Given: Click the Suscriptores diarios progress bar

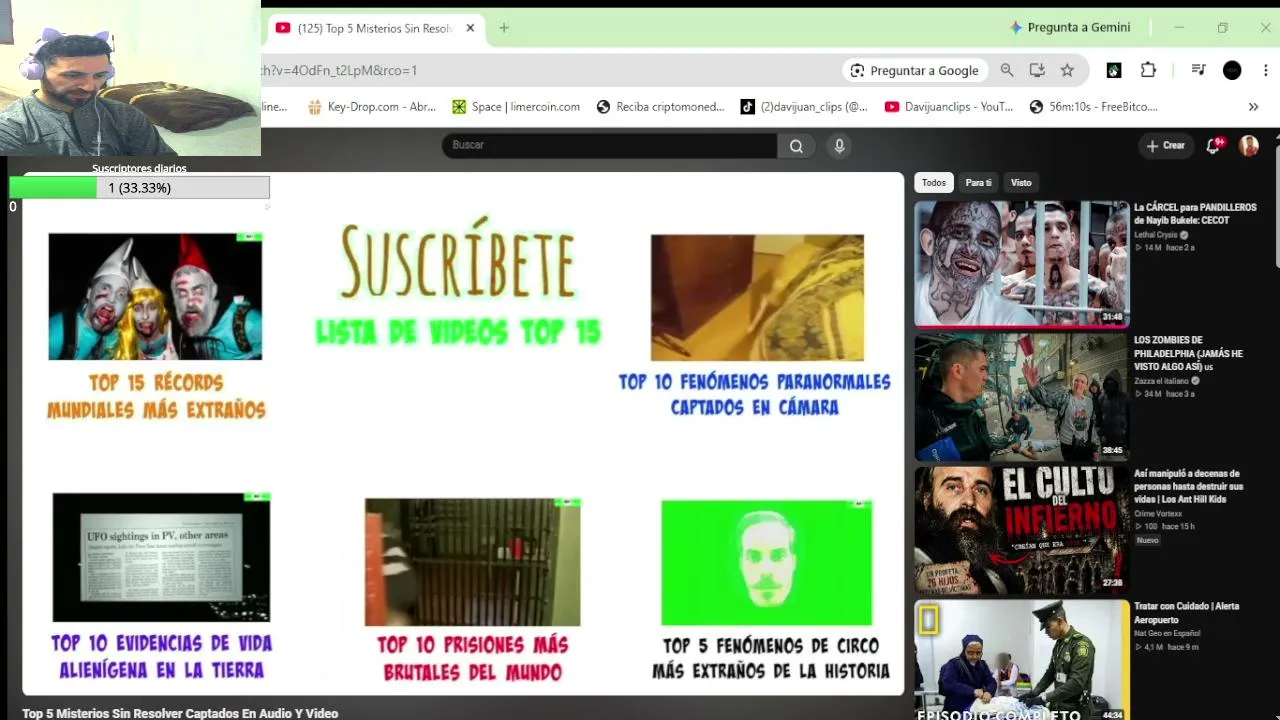Looking at the screenshot, I should 139,188.
